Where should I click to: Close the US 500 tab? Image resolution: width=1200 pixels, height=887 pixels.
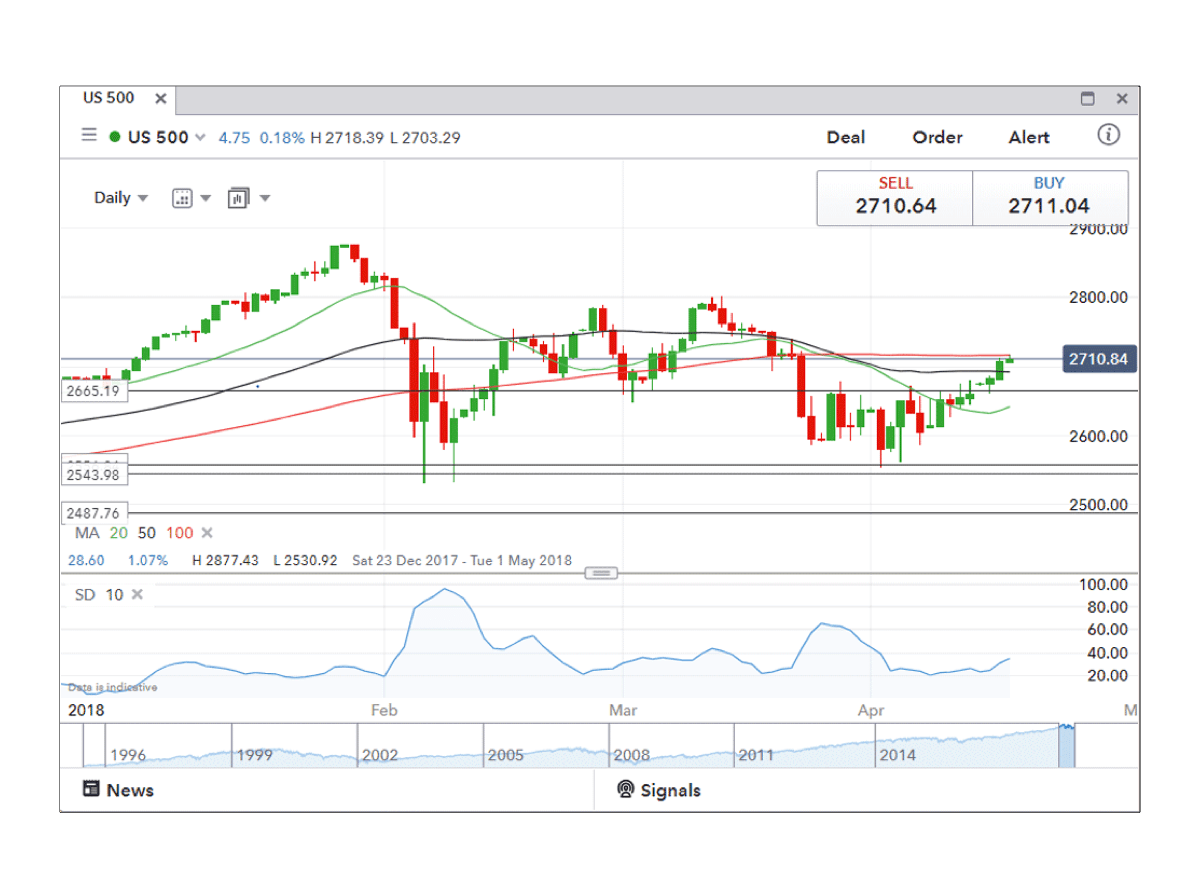click(160, 99)
